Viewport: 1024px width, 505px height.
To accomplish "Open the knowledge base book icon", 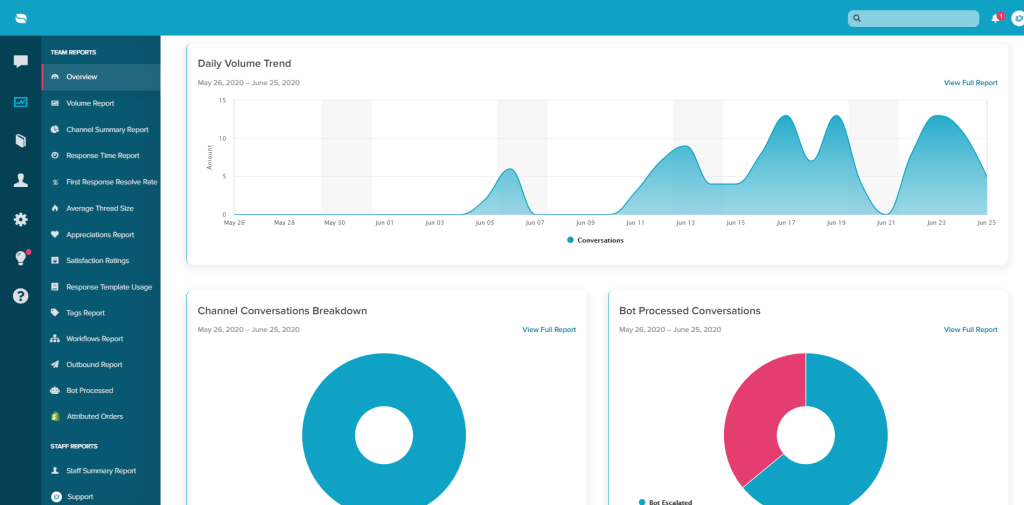I will [21, 140].
